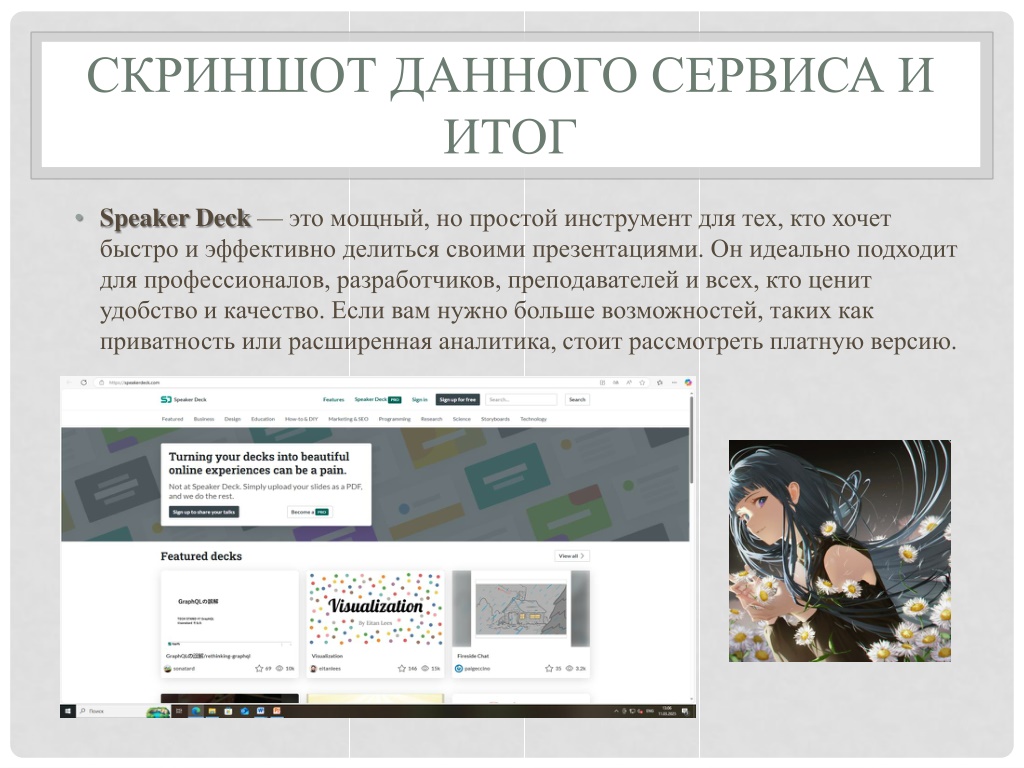Open the Windows Start button
The height and width of the screenshot is (768, 1024).
point(68,711)
